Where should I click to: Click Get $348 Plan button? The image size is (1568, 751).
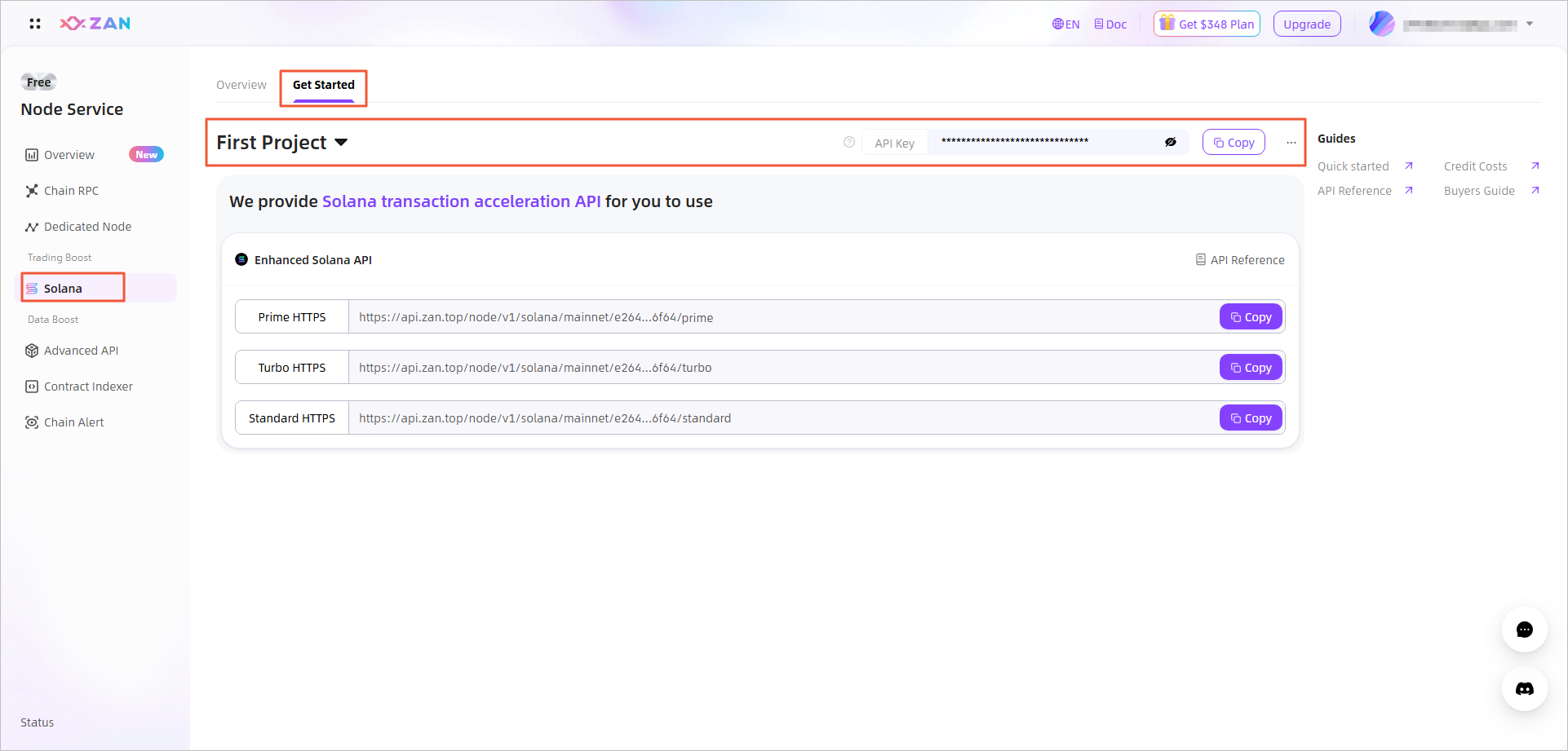point(1207,24)
